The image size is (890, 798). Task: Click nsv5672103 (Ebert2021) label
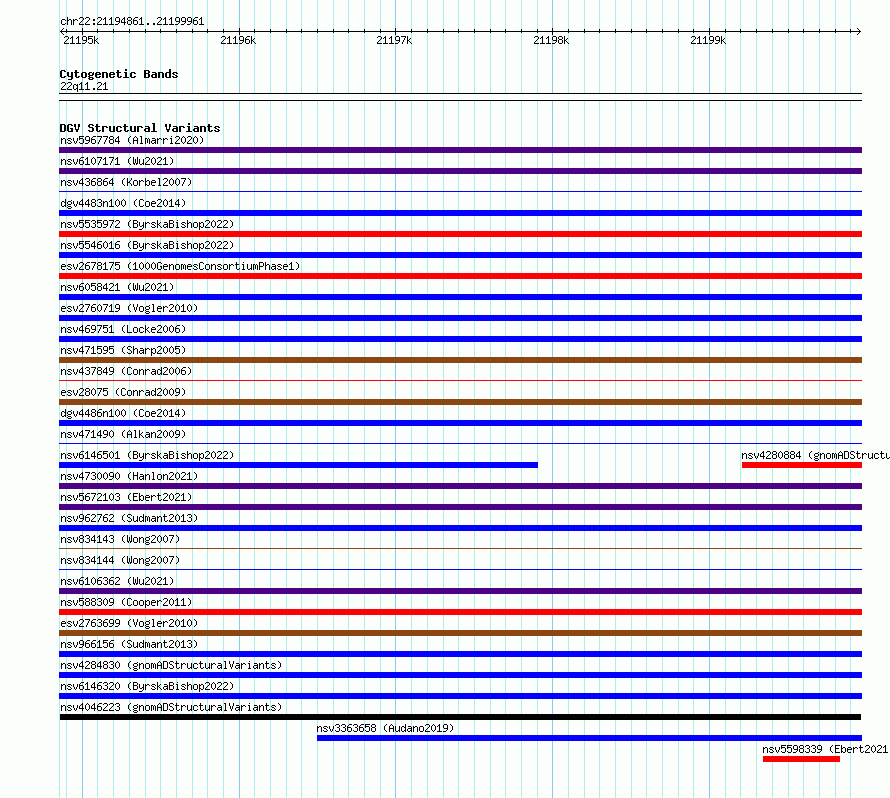click(126, 497)
